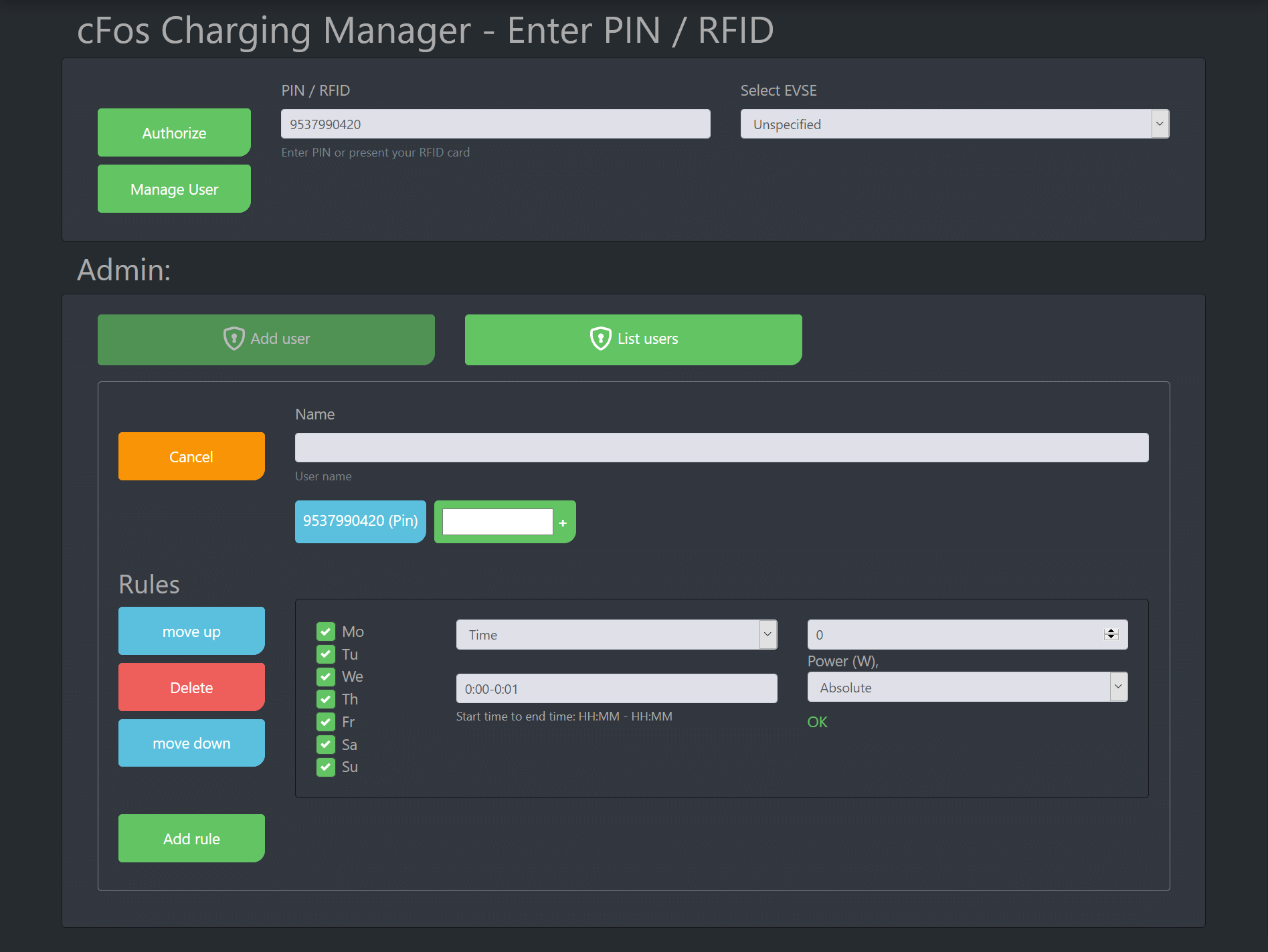Click the shield icon on Add user
1268x952 pixels.
pos(233,339)
